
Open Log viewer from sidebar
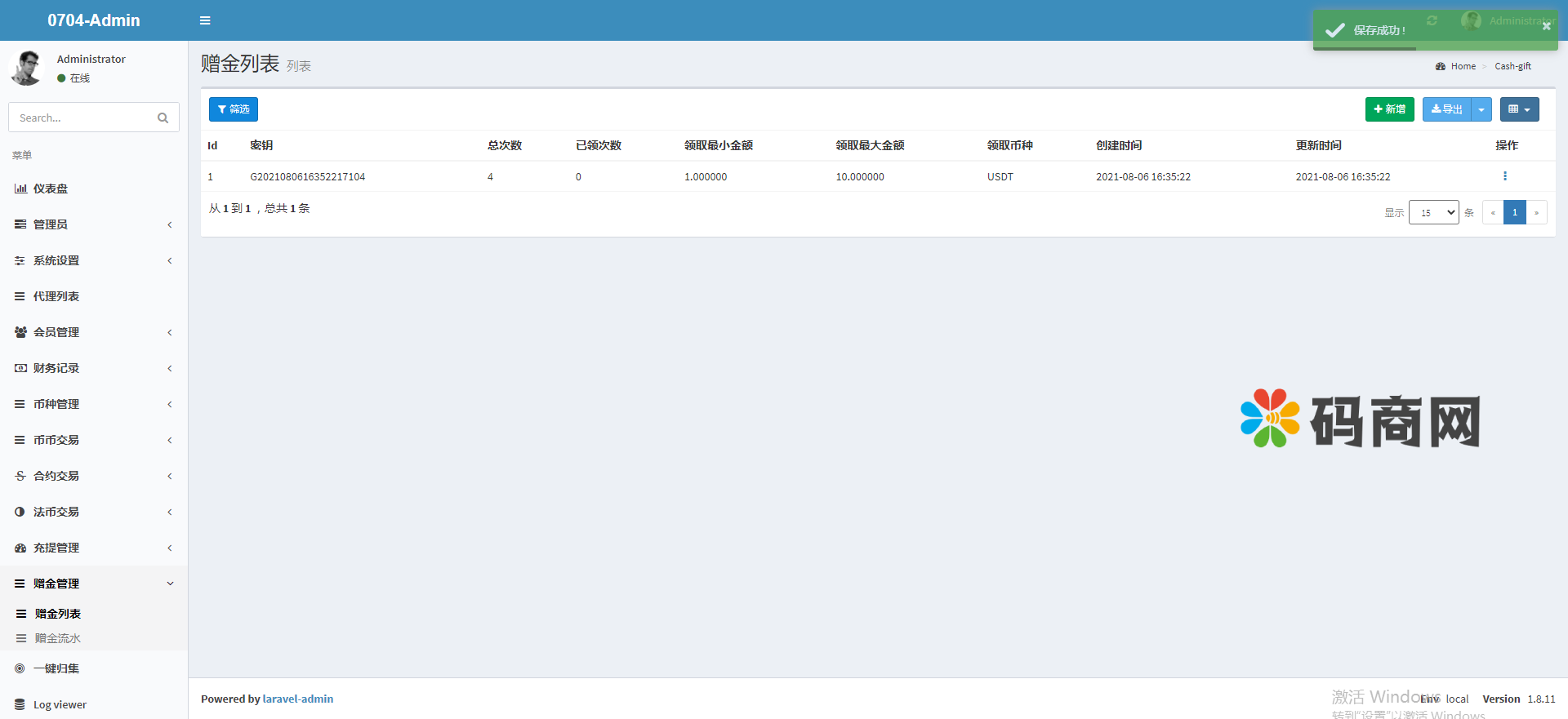[60, 704]
